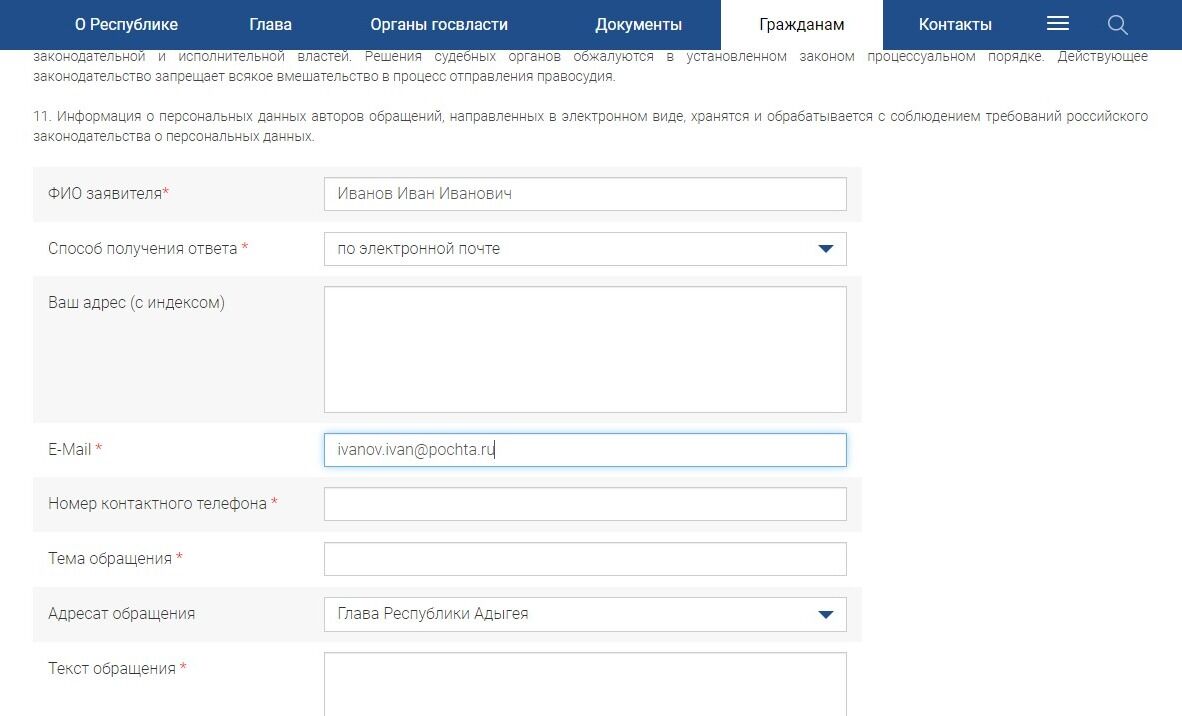Click the Номер контактного телефона field
Viewport: 1182px width, 716px height.
585,504
